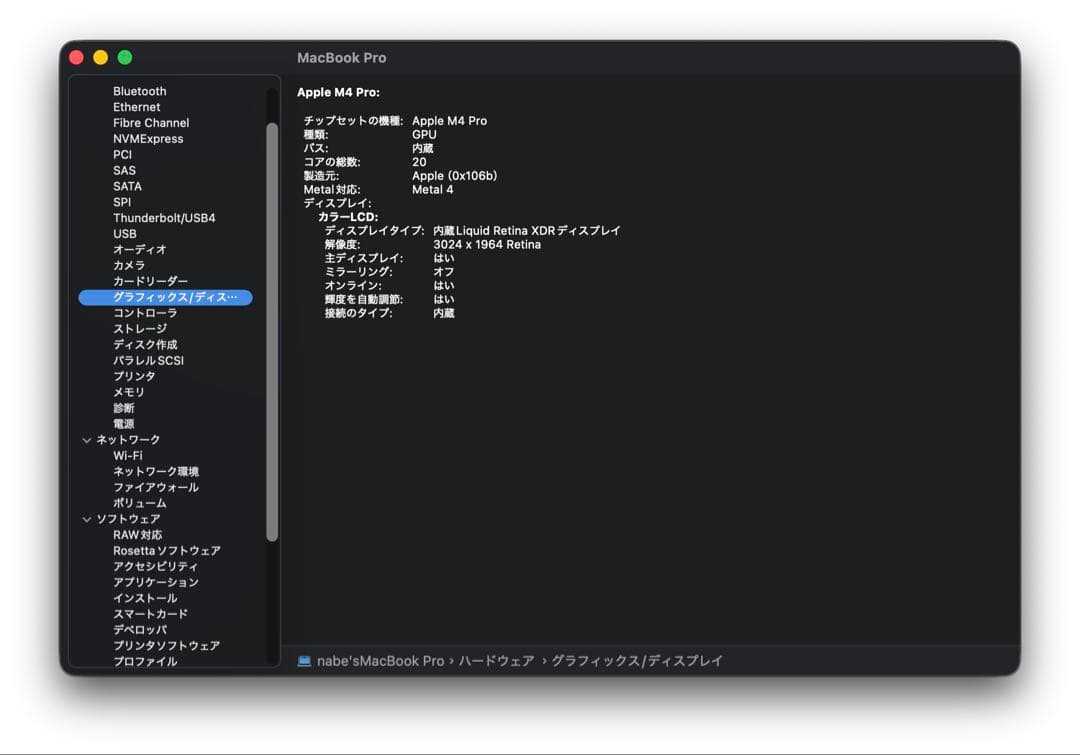This screenshot has height=755, width=1080.
Task: Open オーディオ sidebar entry
Action: [140, 249]
